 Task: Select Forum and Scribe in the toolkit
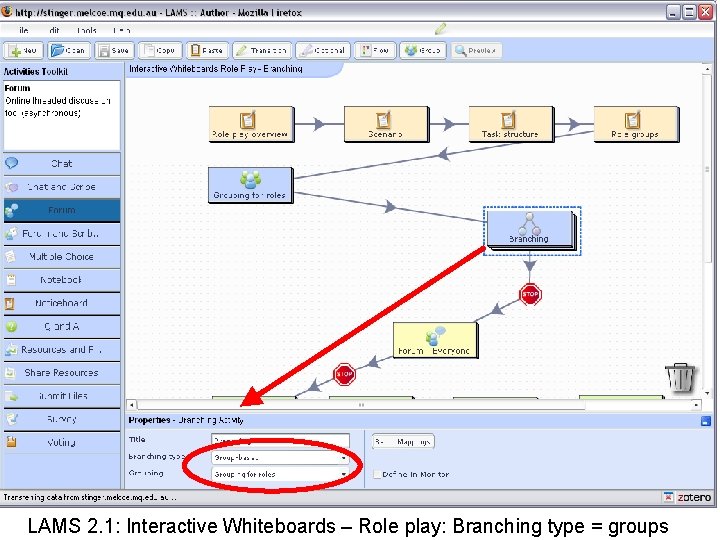point(62,233)
